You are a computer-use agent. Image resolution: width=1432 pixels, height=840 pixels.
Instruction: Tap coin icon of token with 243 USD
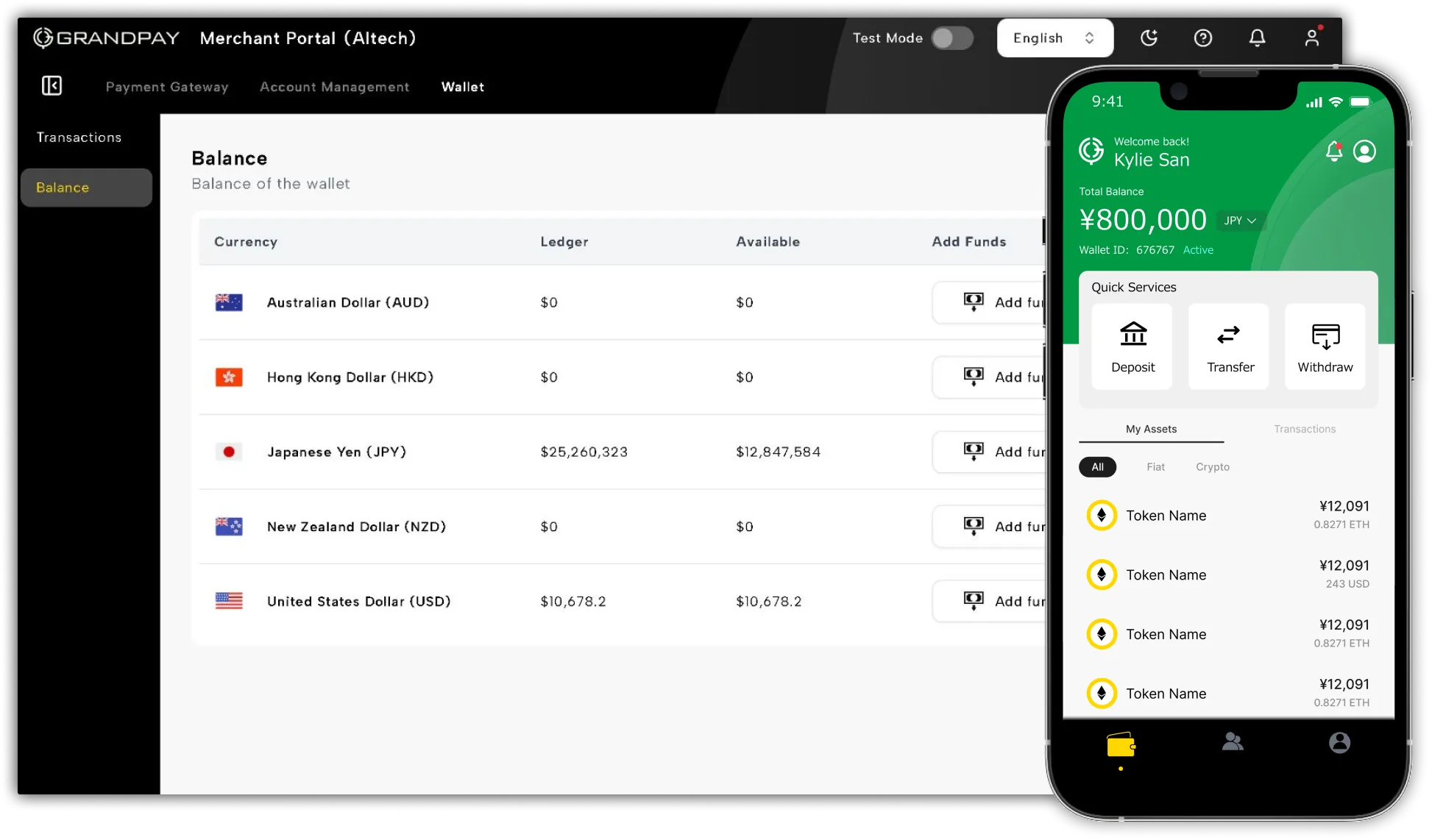1102,574
